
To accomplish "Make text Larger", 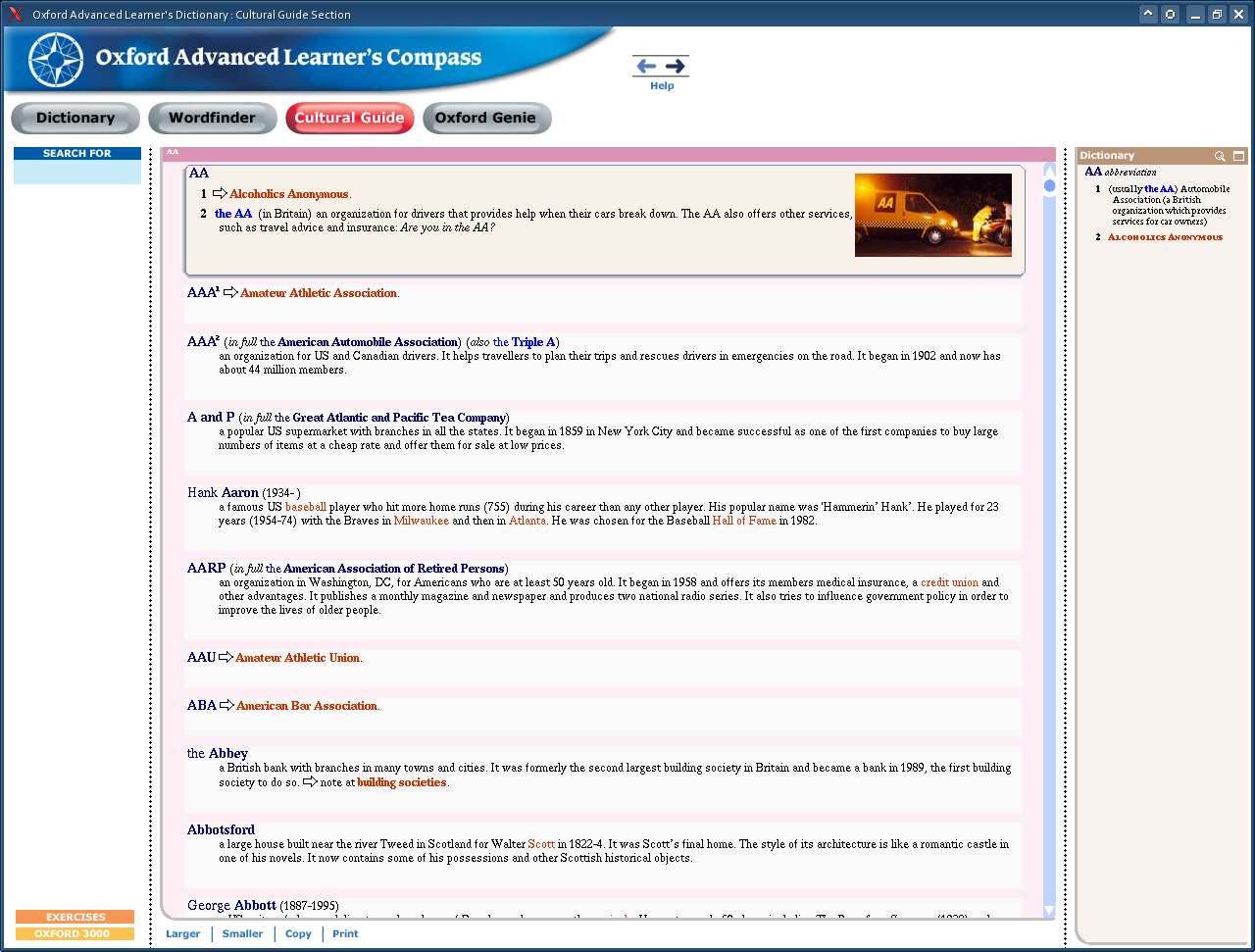I will click(x=182, y=934).
